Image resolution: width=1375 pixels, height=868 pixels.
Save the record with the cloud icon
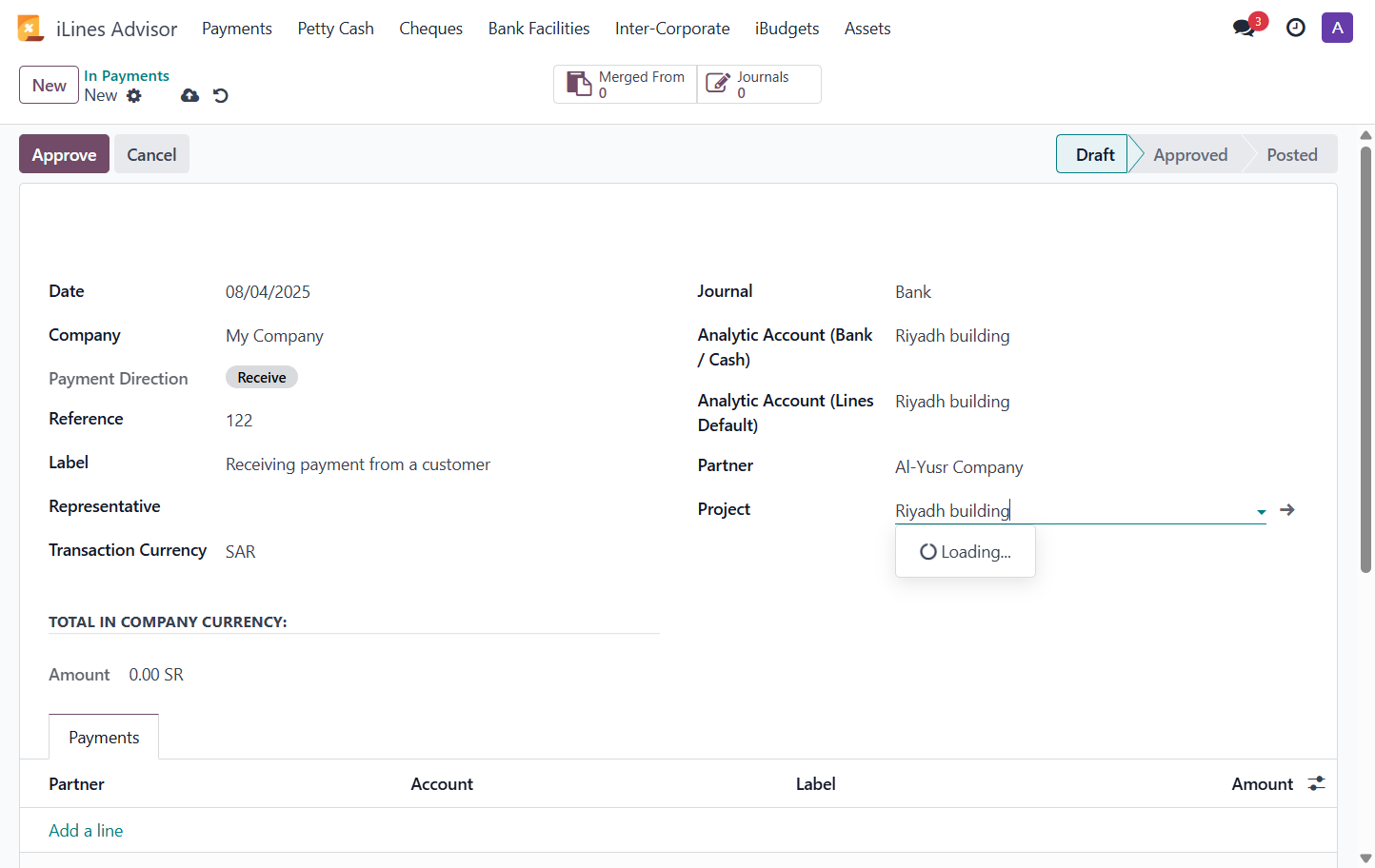point(190,95)
